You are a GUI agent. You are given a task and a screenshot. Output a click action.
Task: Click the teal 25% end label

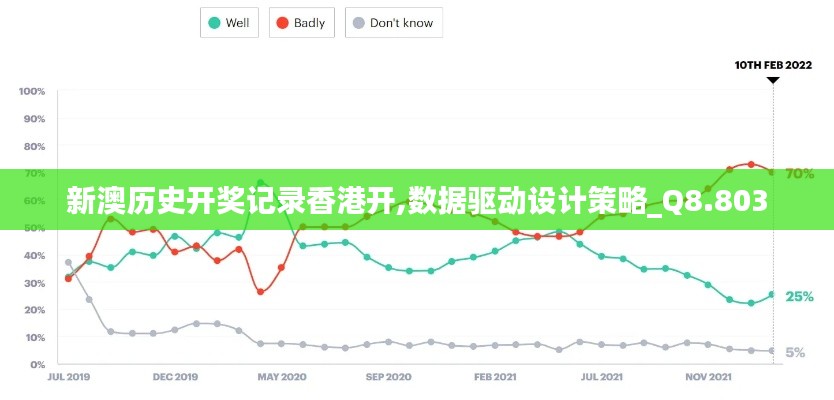point(799,296)
